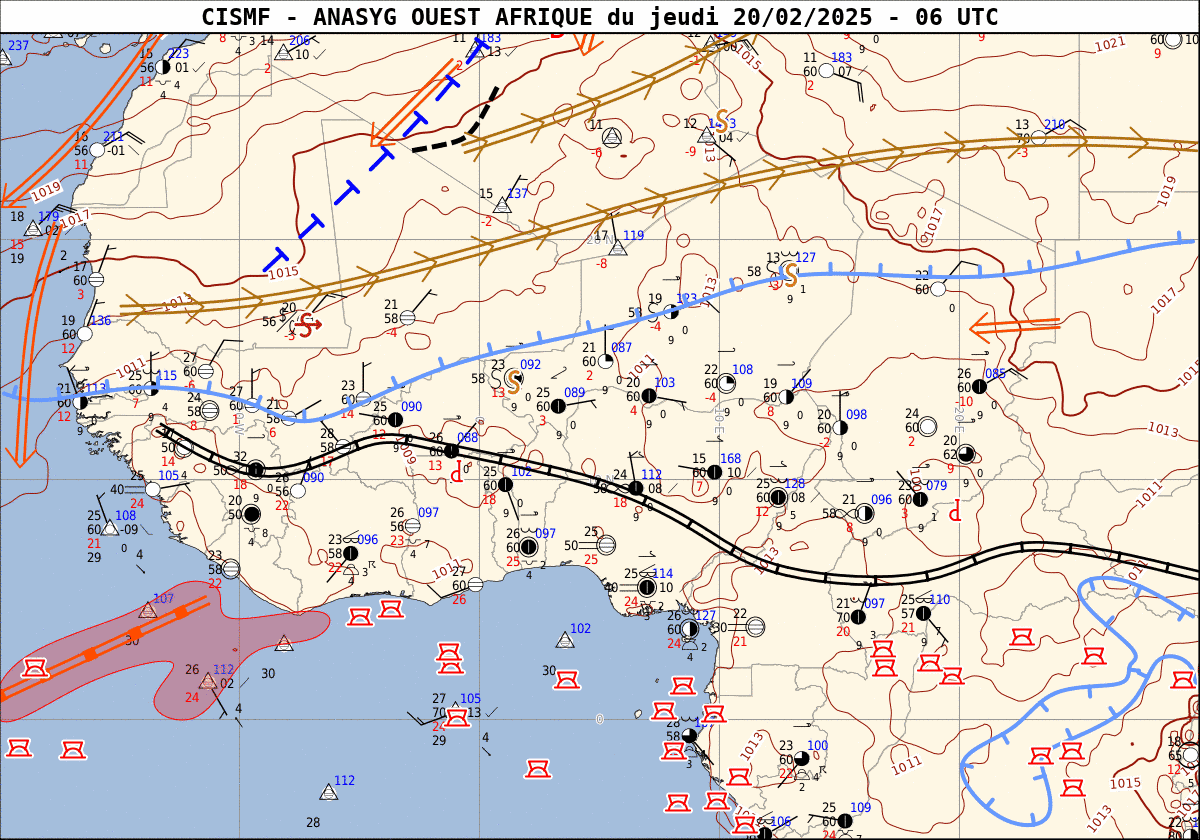Click the blue pressure value 168
The width and height of the screenshot is (1200, 840).
click(730, 459)
